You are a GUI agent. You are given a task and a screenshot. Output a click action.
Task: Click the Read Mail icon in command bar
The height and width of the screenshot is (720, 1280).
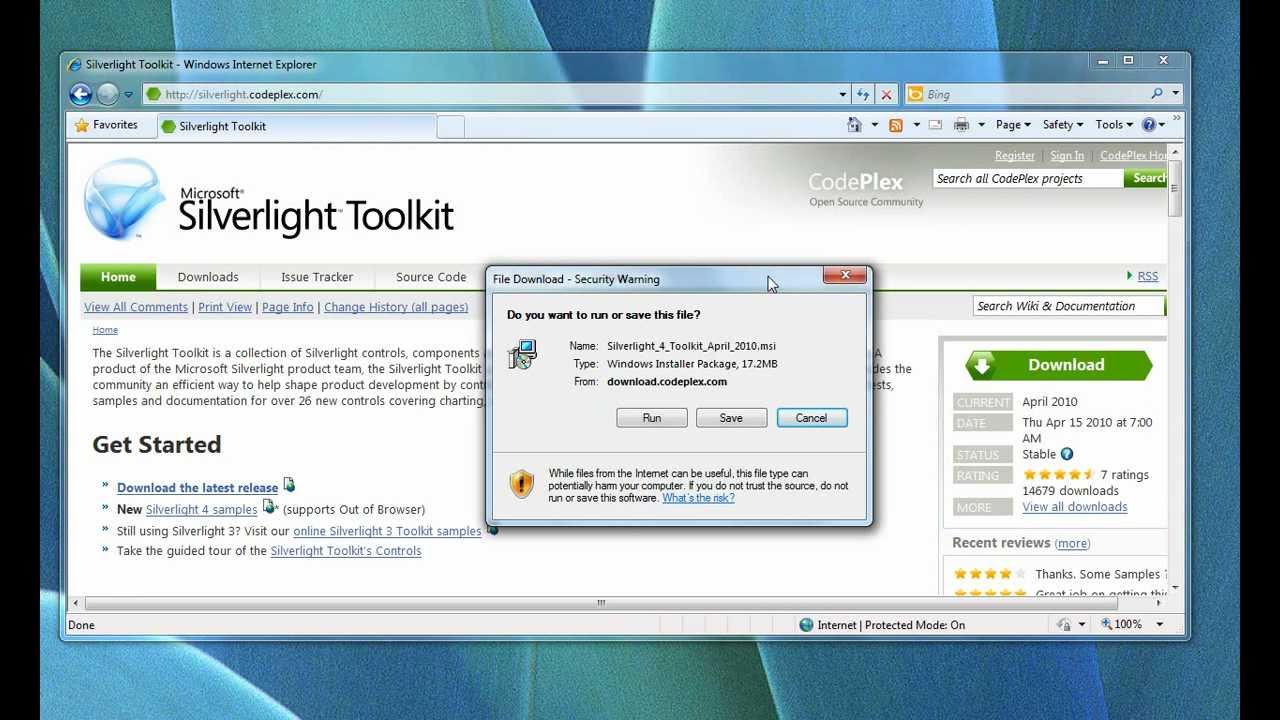935,125
